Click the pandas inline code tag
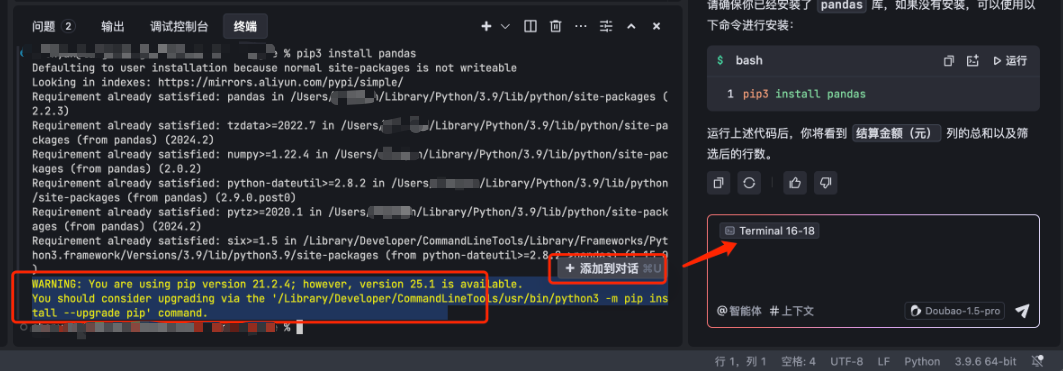Screen dimensions: 1063x371 pyautogui.click(x=841, y=5)
